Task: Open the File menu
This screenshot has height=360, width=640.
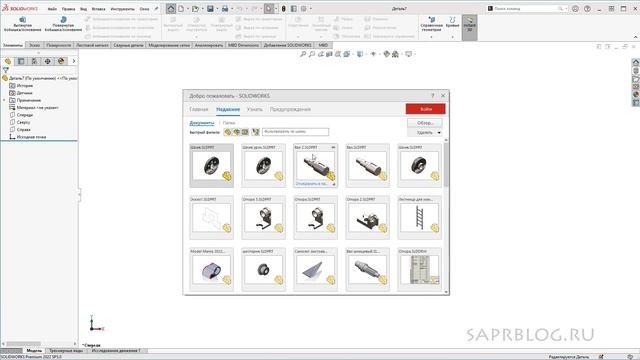Action: [x=52, y=9]
